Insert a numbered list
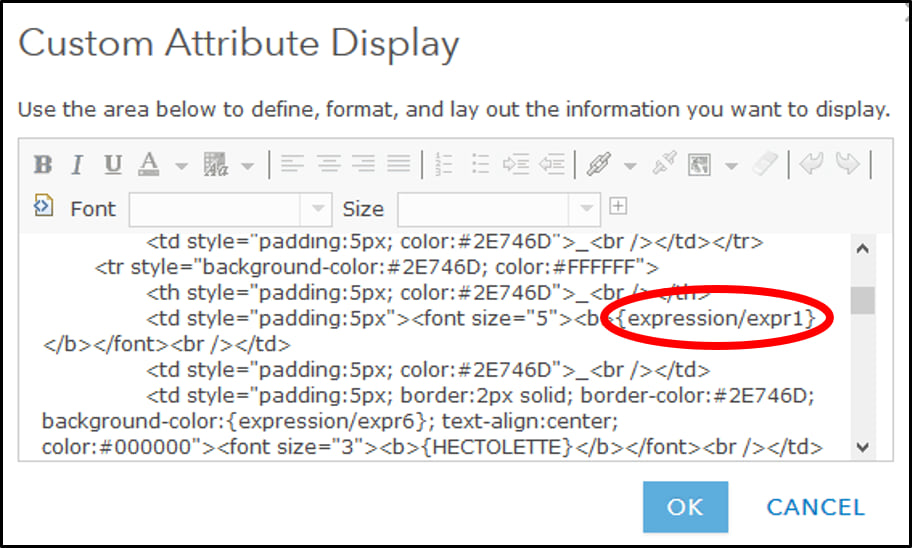The width and height of the screenshot is (912, 548). pyautogui.click(x=446, y=164)
